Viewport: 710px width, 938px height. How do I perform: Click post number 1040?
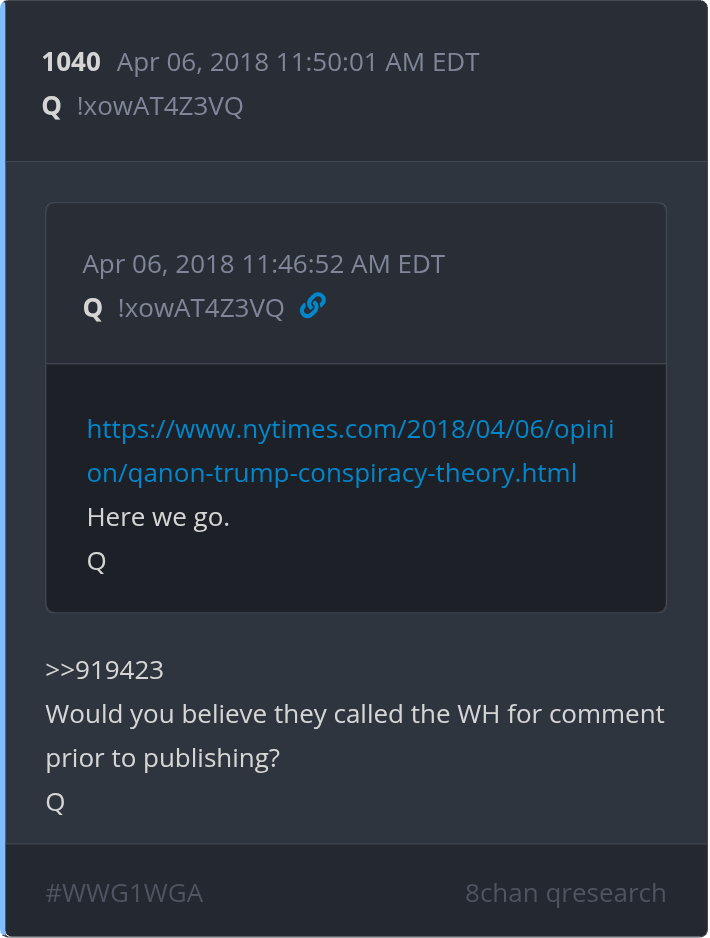(71, 62)
